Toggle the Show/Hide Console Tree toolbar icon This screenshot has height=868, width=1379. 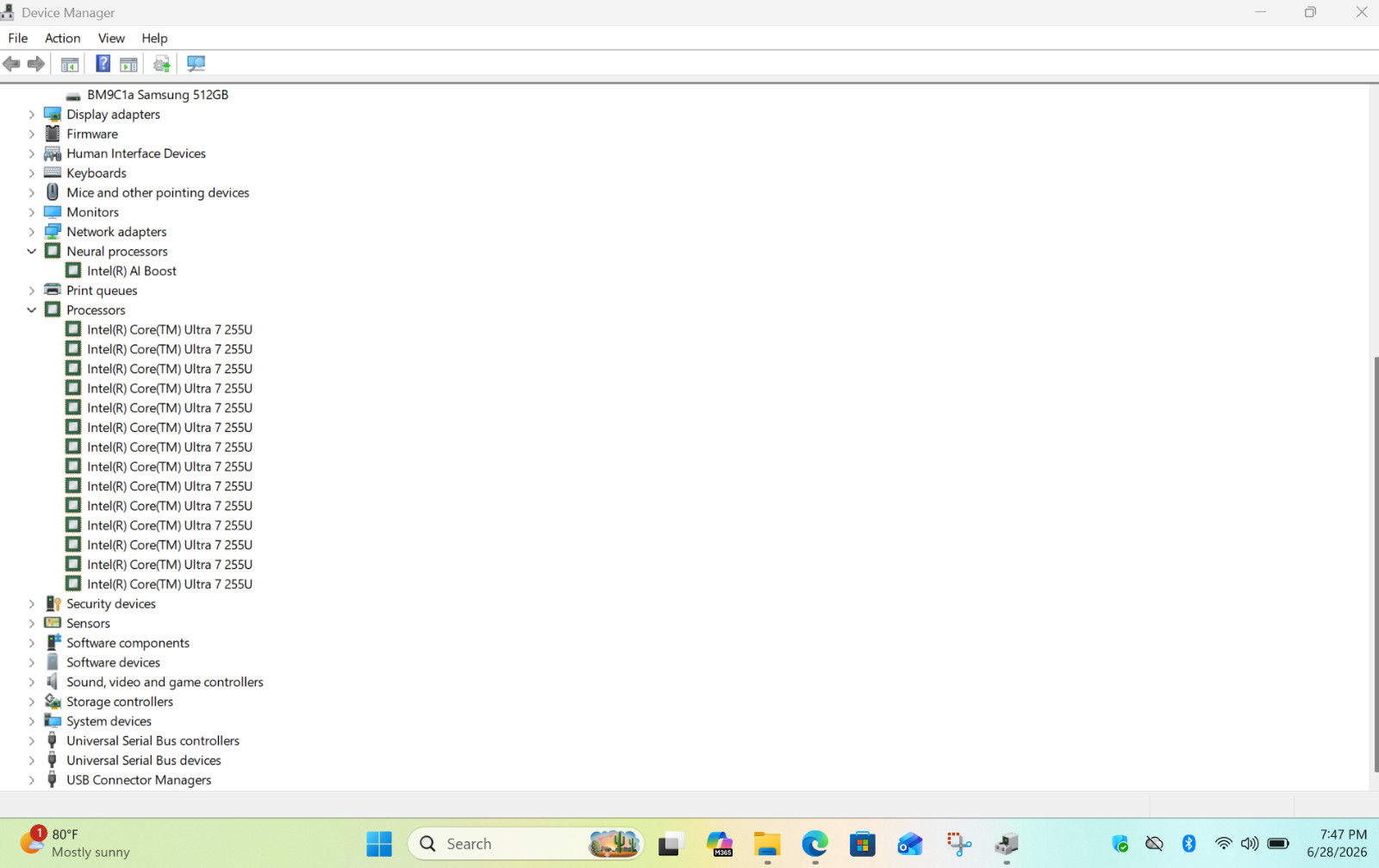[70, 64]
